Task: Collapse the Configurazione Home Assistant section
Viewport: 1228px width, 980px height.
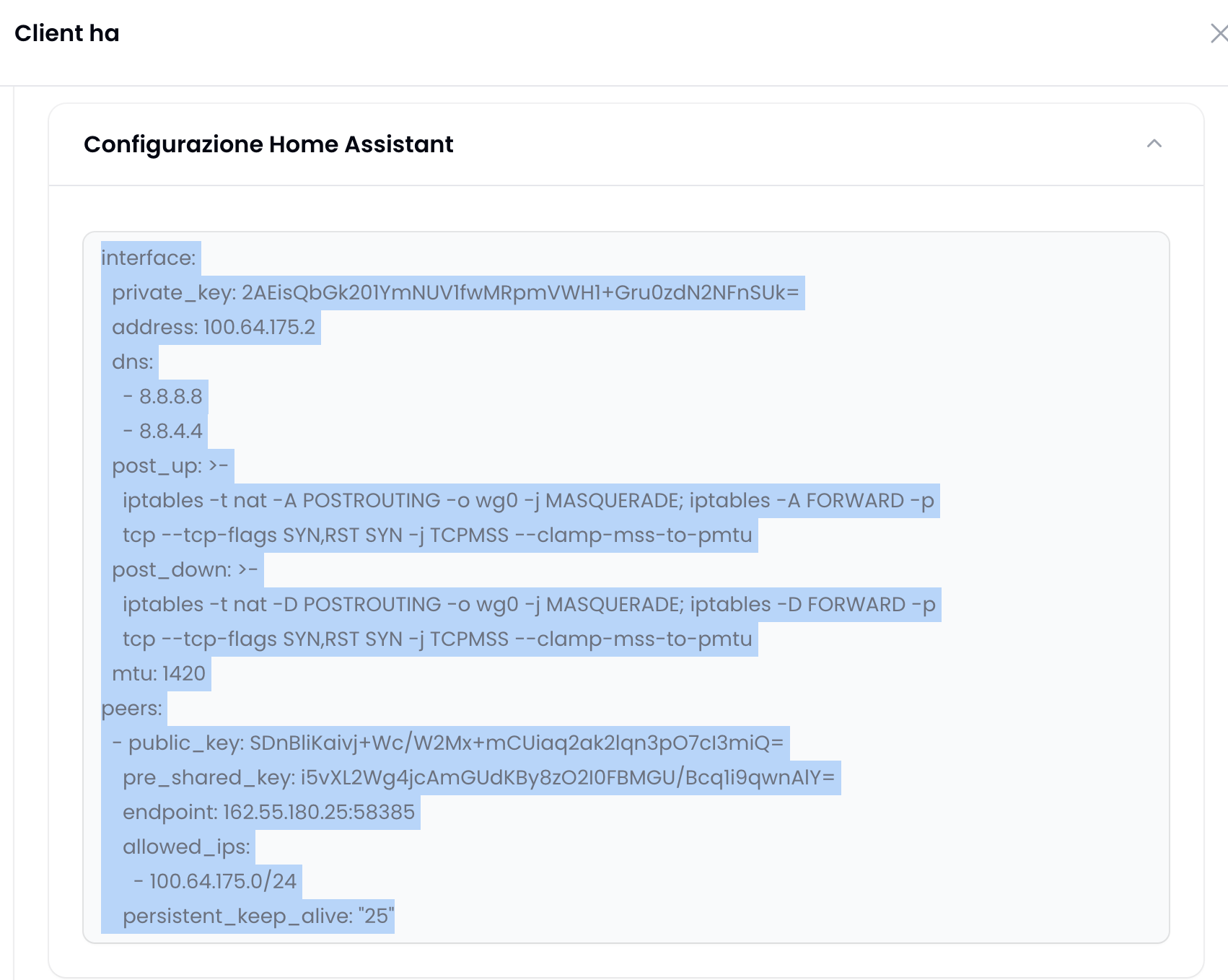Action: coord(1154,144)
